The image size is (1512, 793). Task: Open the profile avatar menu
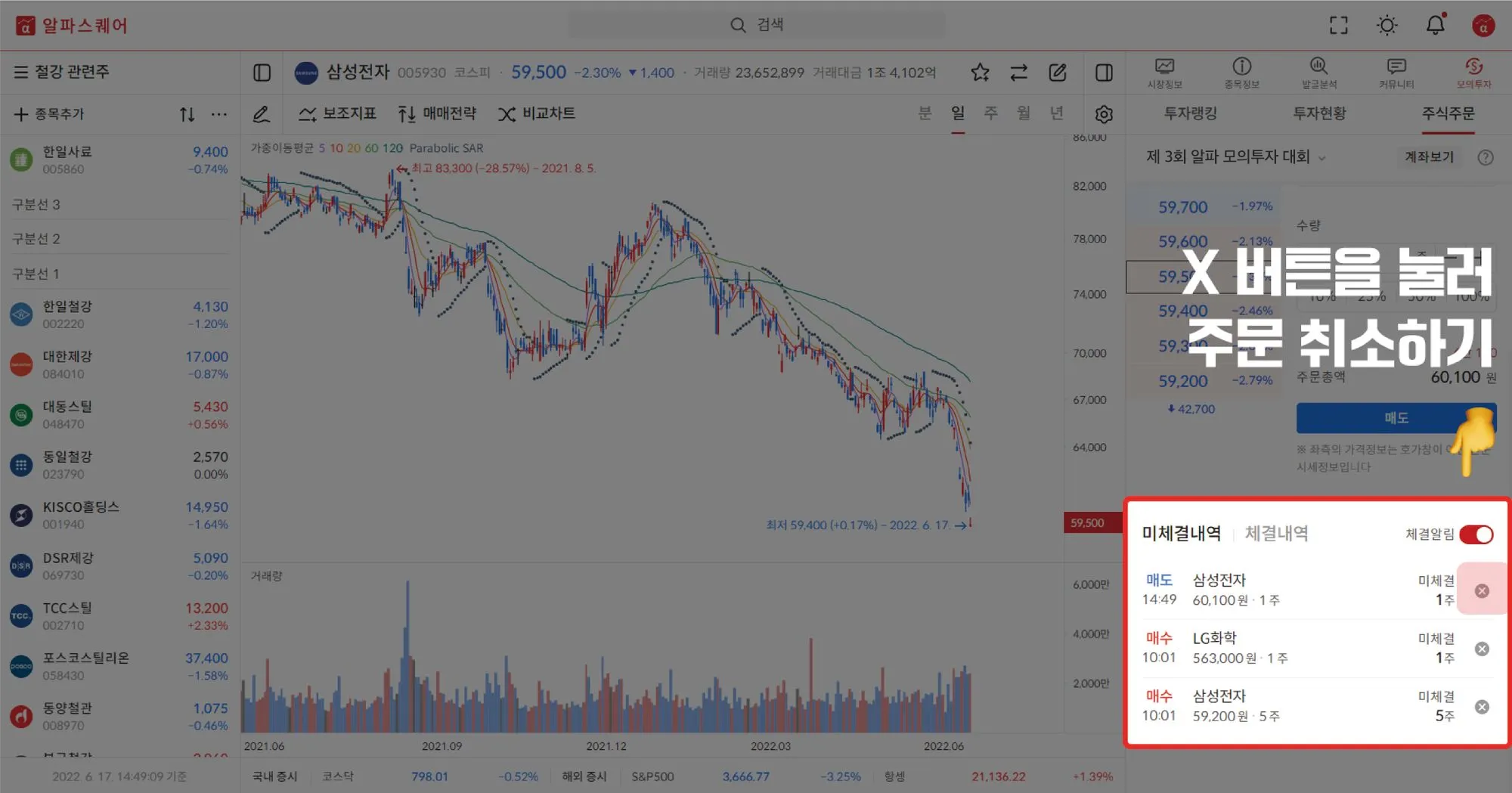[x=1483, y=26]
